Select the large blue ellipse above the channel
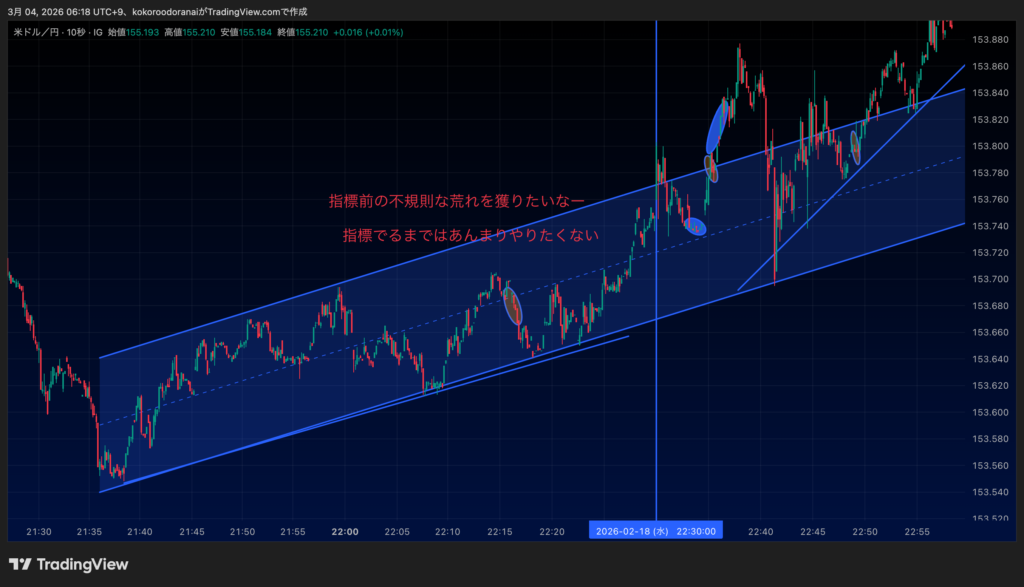This screenshot has height=587, width=1024. (716, 124)
